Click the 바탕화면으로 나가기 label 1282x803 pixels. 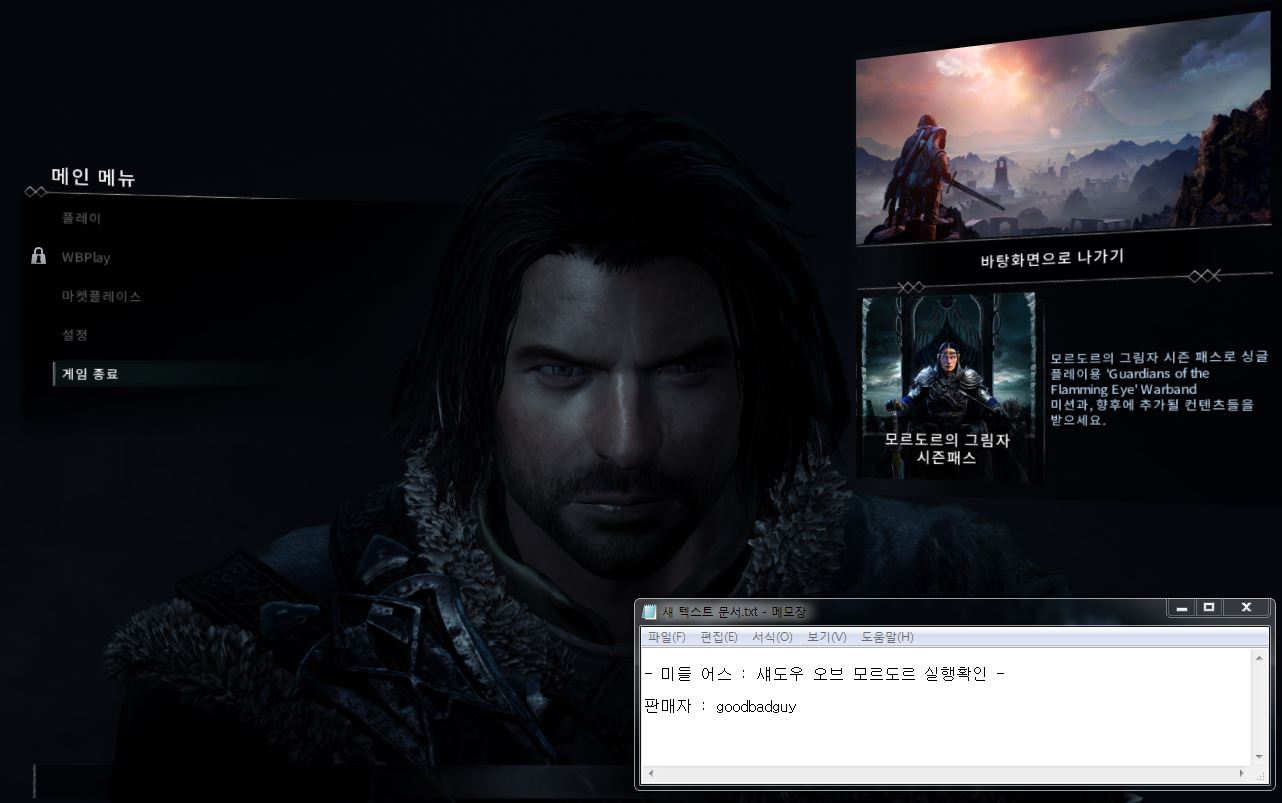(x=1052, y=258)
